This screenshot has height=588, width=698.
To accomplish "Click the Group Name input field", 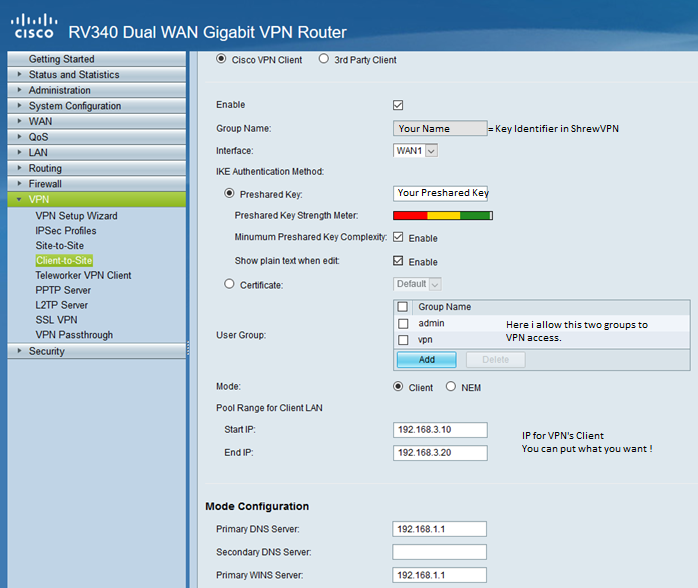I will [440, 128].
